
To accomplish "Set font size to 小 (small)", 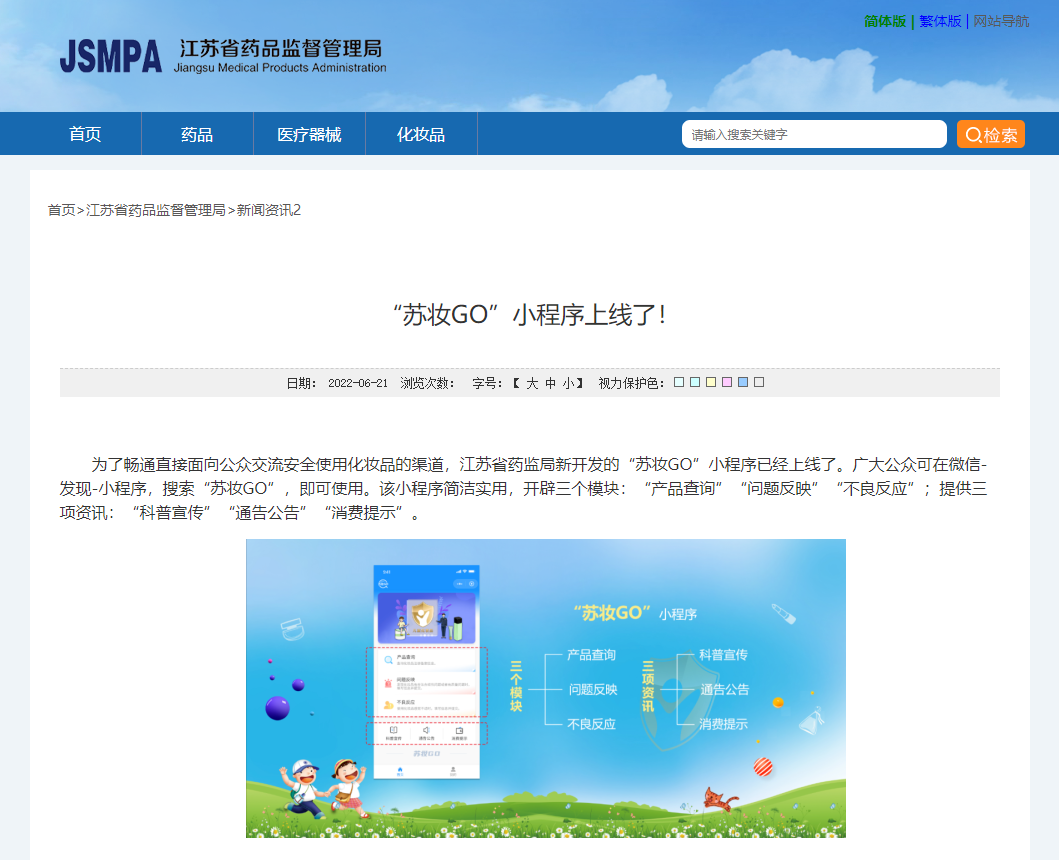I will (567, 383).
